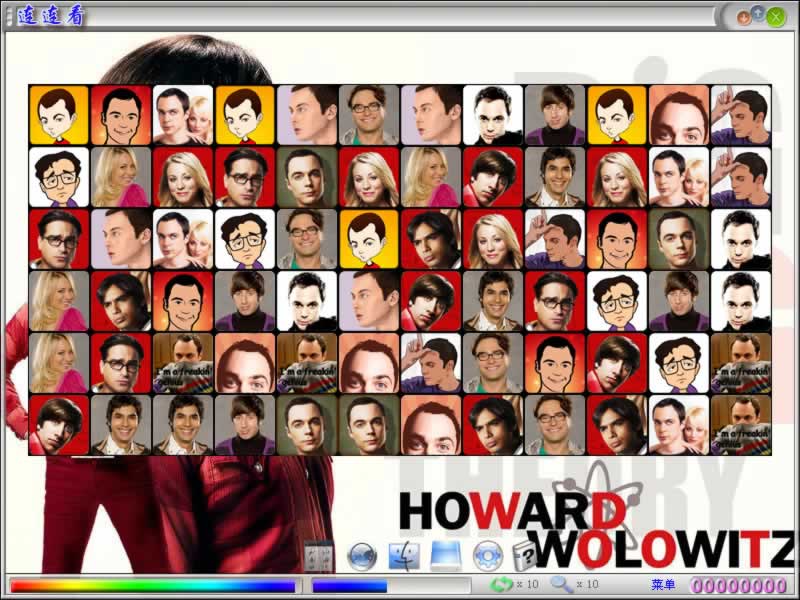Select second-row Leonard on red tile
The image size is (800, 600).
(245, 178)
